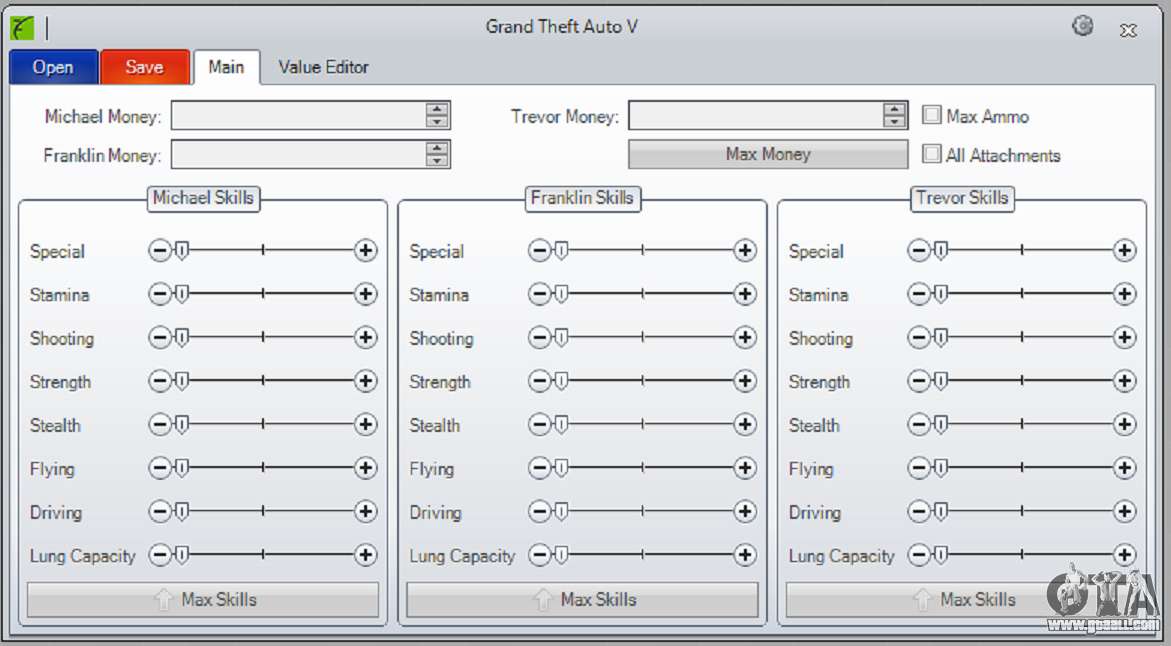
Task: Click Max Skills under Trevor Skills
Action: pos(962,600)
